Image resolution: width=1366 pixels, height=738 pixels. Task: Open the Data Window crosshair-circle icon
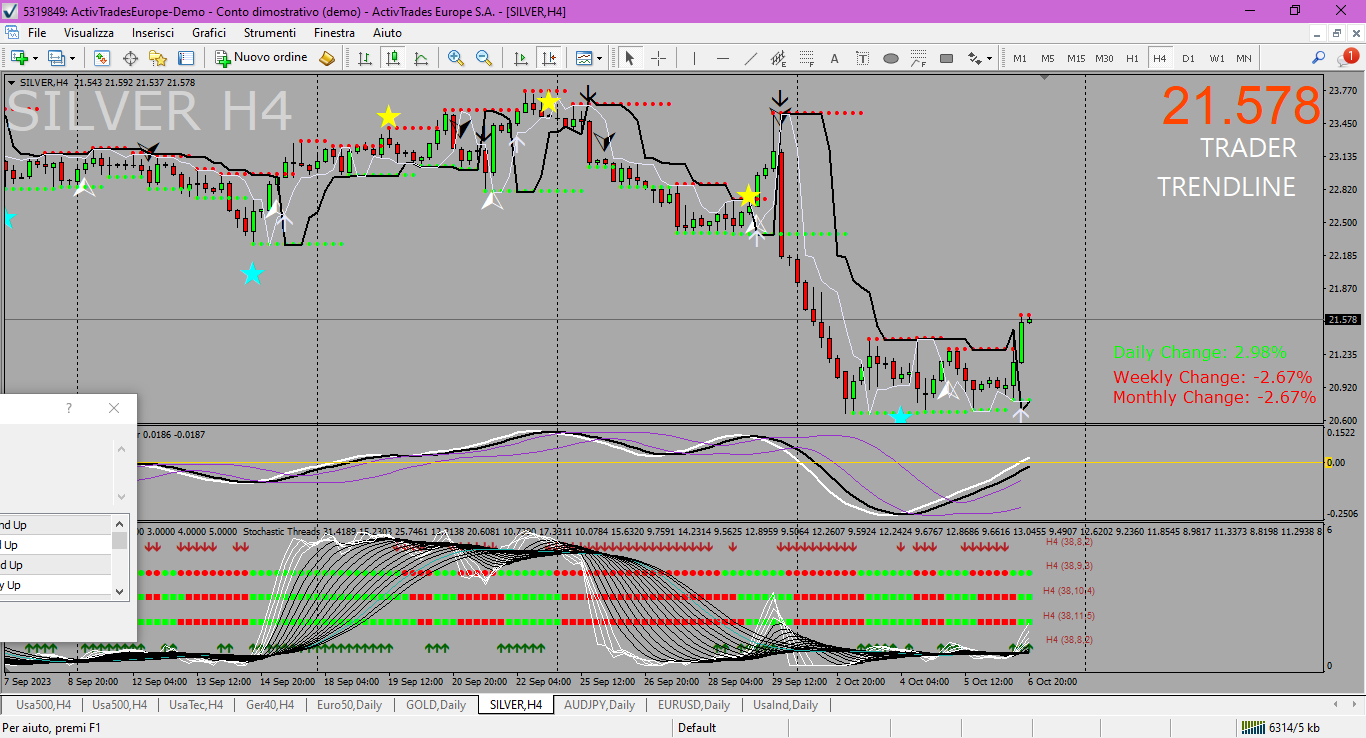pos(130,58)
